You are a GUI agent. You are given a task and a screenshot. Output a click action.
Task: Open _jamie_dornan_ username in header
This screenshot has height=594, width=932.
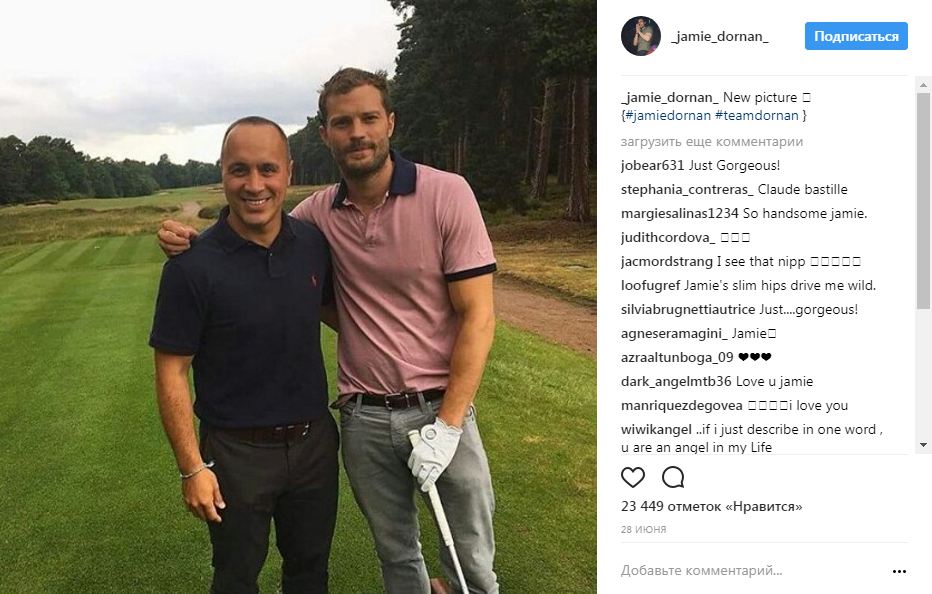pyautogui.click(x=720, y=36)
